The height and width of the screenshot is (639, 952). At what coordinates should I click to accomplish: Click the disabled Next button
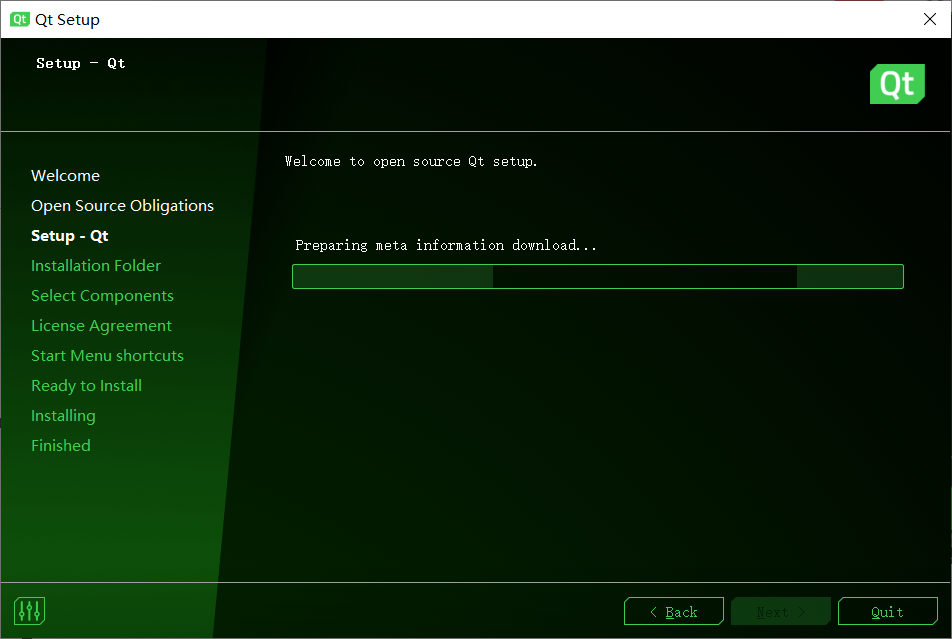[780, 611]
